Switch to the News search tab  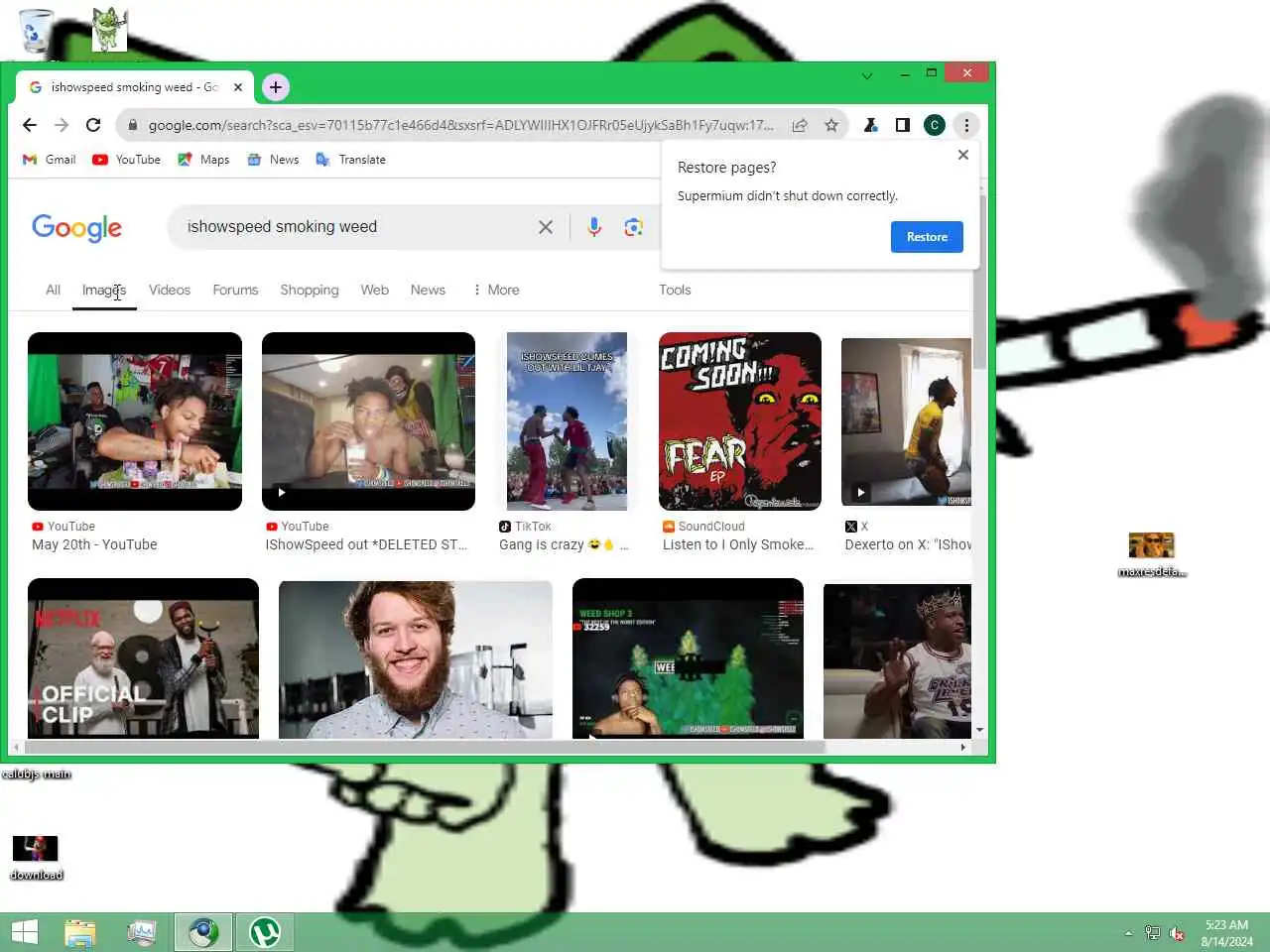(x=428, y=290)
